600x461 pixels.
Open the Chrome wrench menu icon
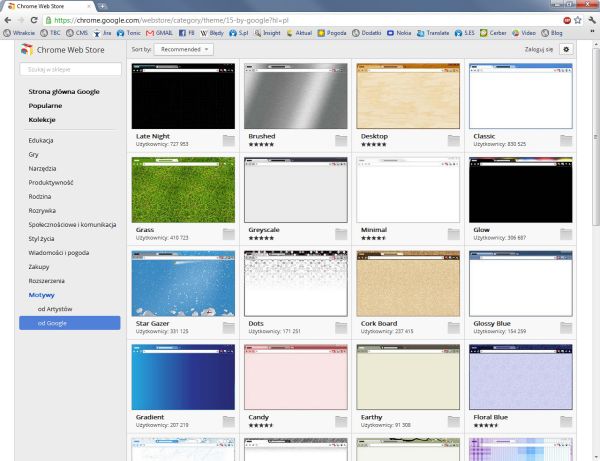click(x=591, y=19)
